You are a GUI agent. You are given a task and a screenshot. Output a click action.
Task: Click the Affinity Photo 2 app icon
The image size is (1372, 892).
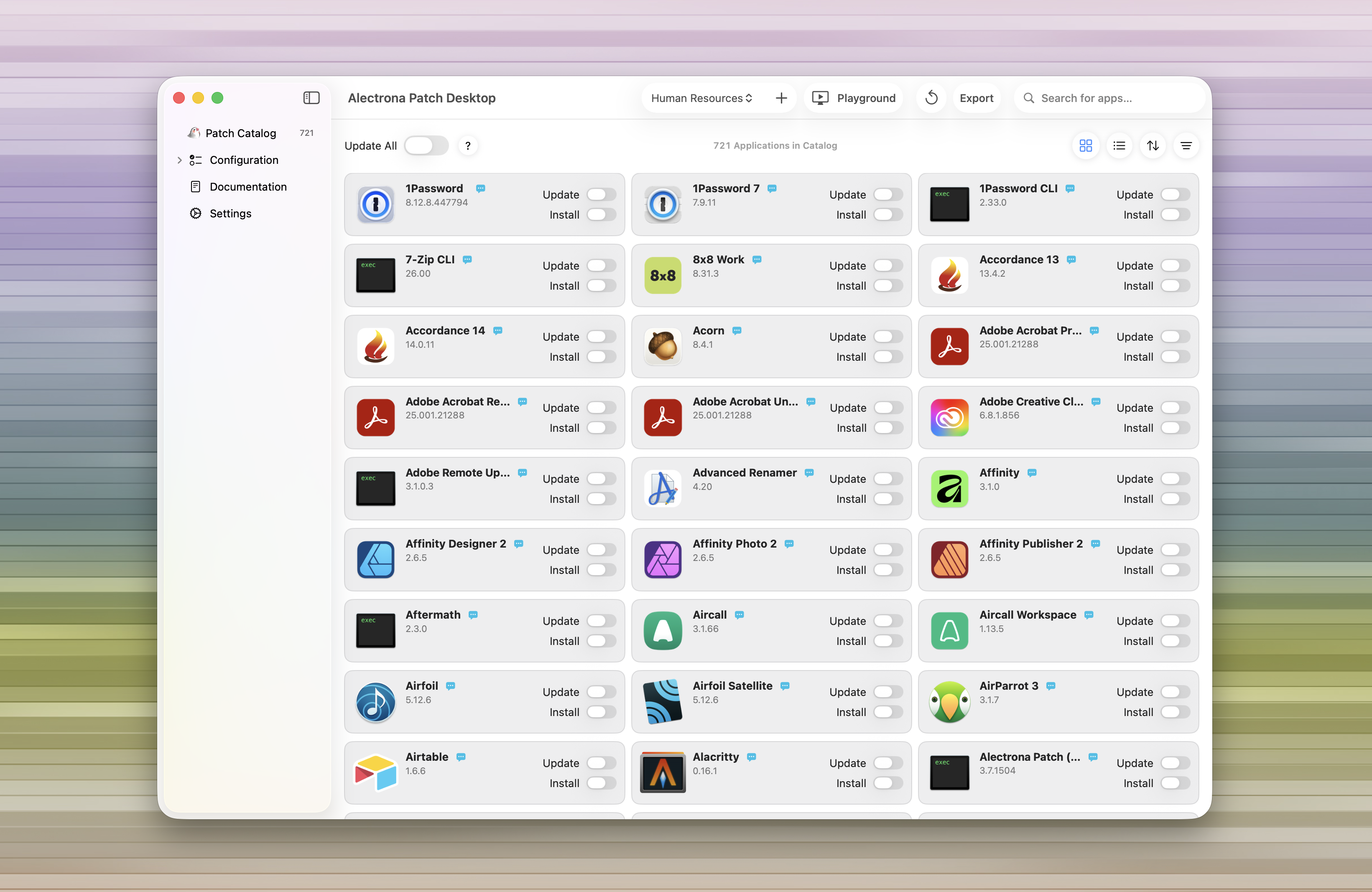click(x=662, y=560)
